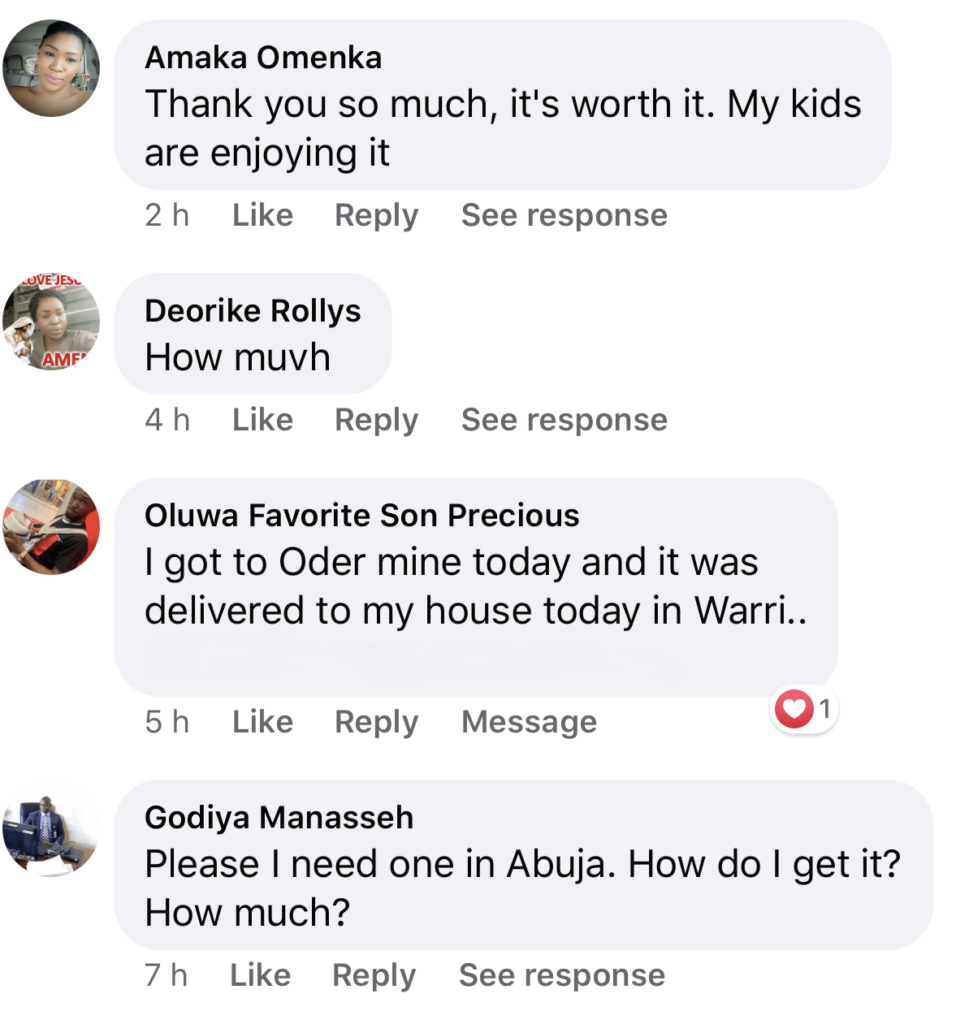
Task: Reply to the Warri delivery comment
Action: tap(376, 722)
